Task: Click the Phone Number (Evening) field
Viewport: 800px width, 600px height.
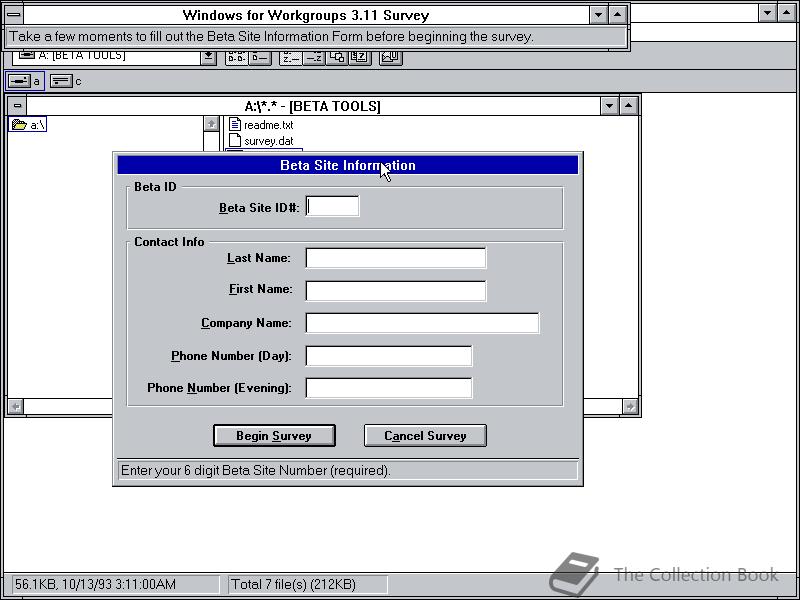Action: (x=389, y=388)
